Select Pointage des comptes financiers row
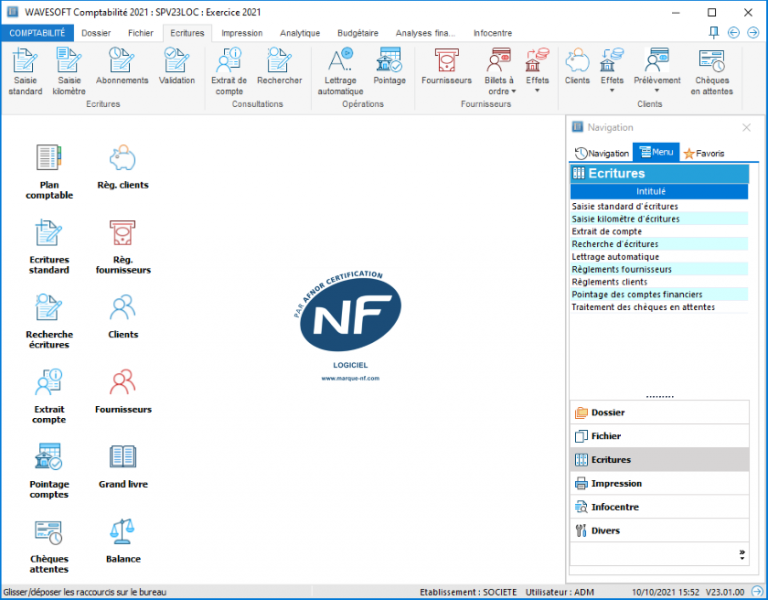 659,294
